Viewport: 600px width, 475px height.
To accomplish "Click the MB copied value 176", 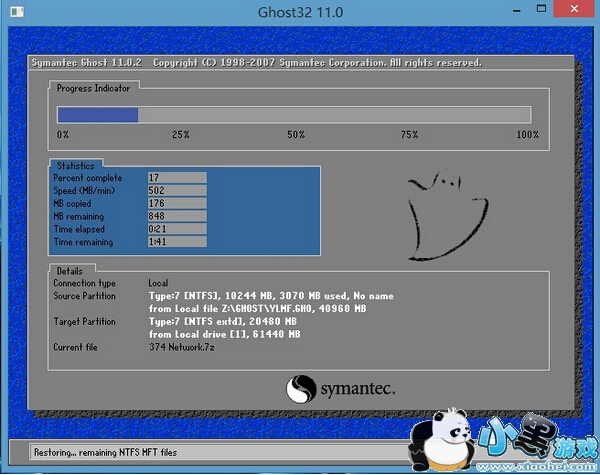I will tap(176, 203).
